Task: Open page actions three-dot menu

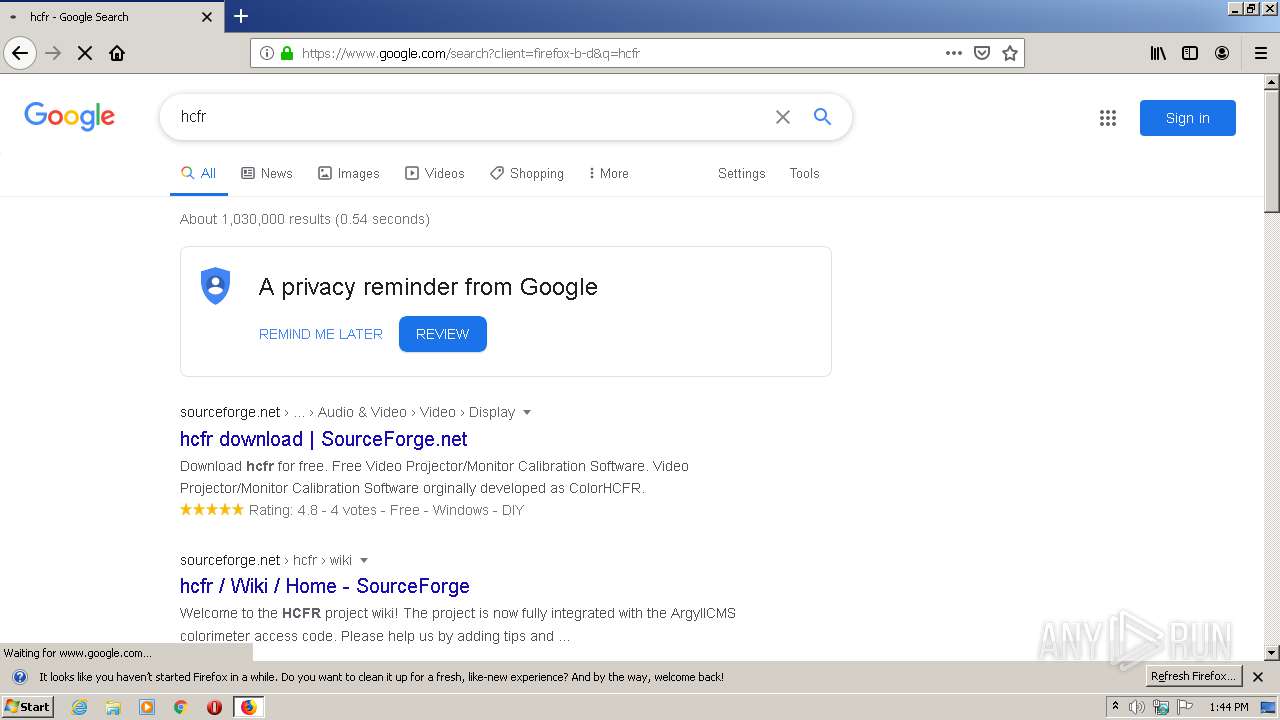Action: coord(954,53)
